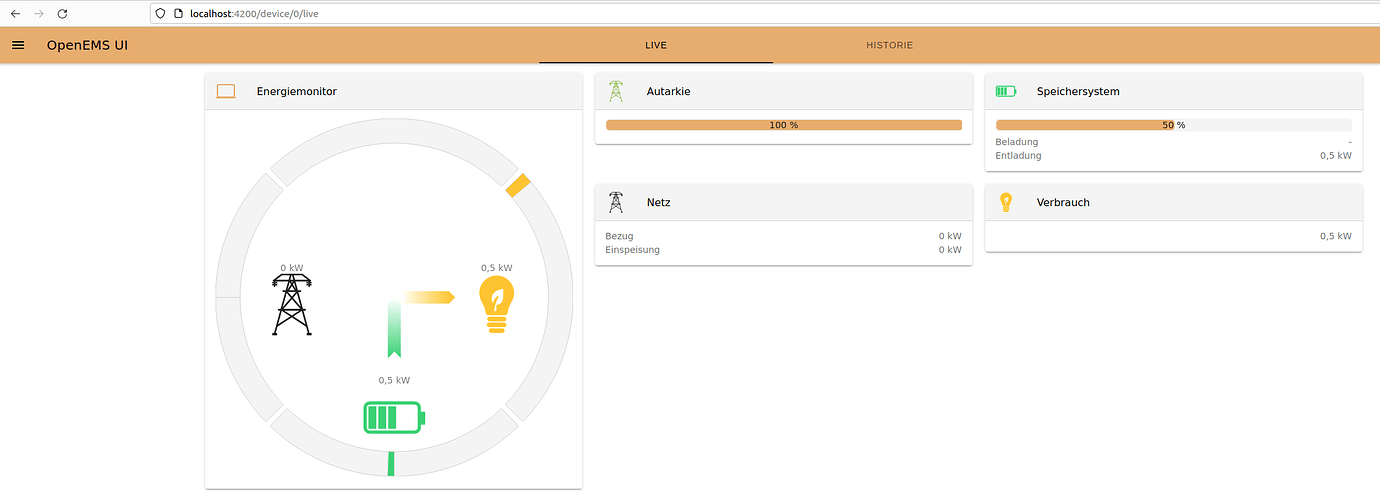This screenshot has height=500, width=1380.
Task: Click the 0,5 kW label above the battery
Action: click(394, 380)
